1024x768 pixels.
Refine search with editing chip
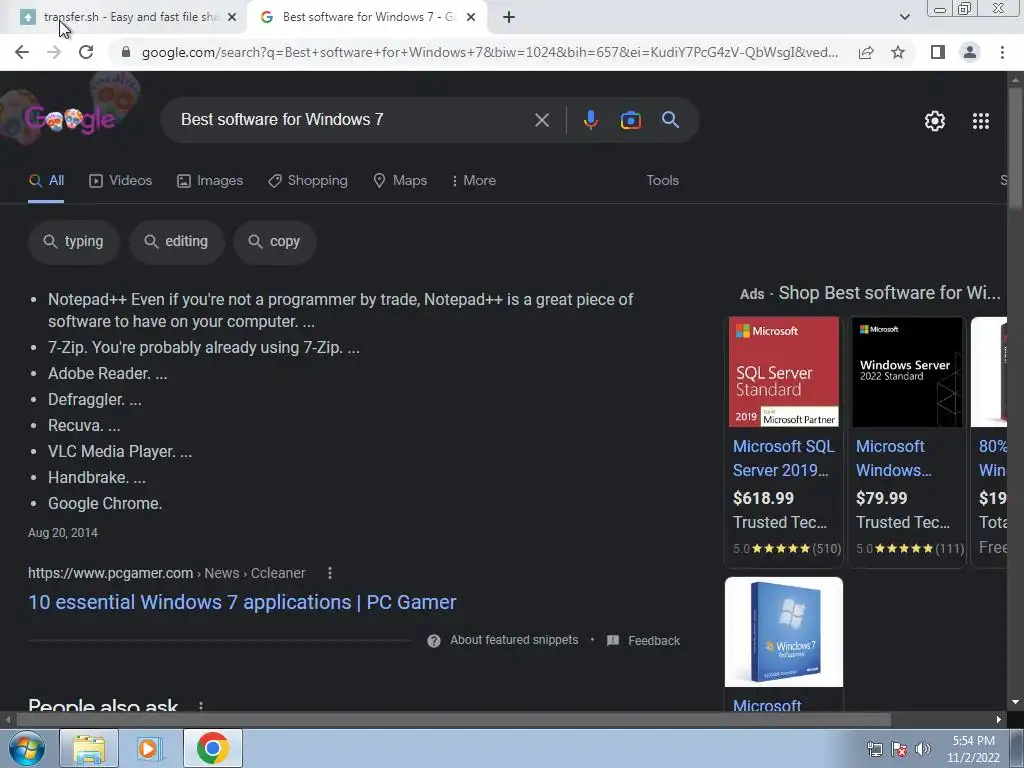pyautogui.click(x=176, y=242)
